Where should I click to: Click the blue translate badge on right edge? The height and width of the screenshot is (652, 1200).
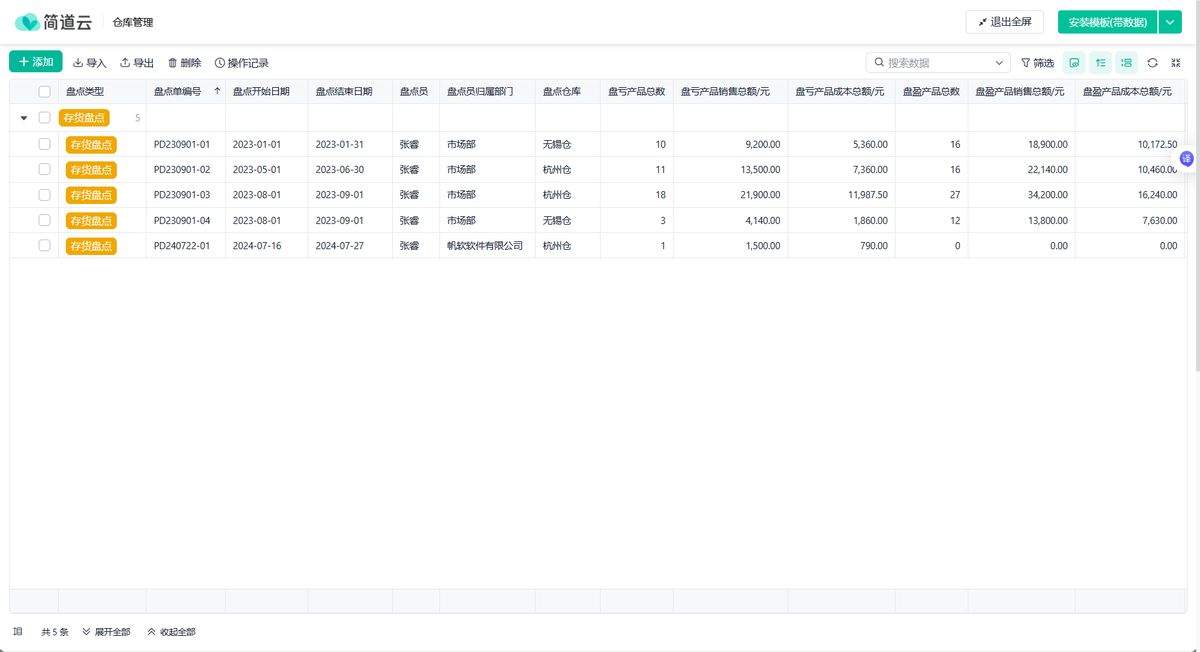pos(1187,159)
